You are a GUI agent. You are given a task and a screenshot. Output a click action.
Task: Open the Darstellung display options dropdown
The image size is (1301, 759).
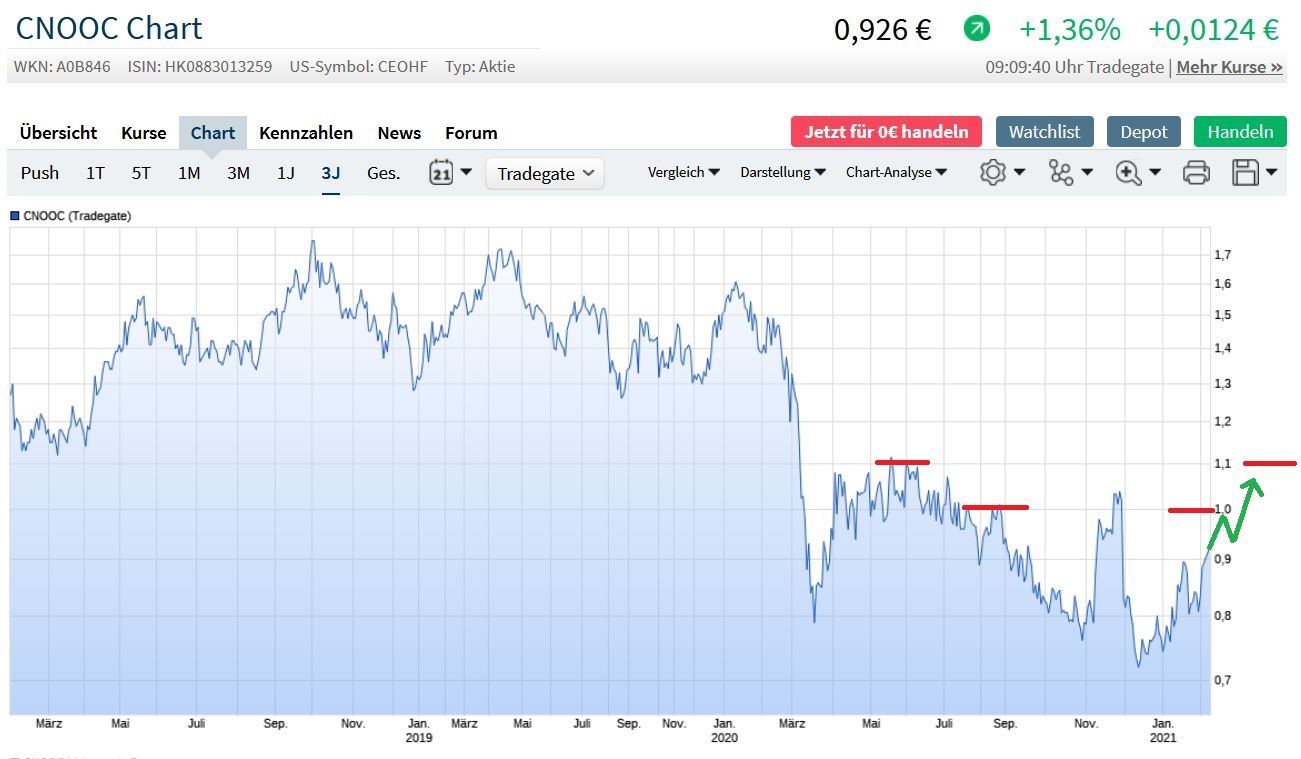click(x=782, y=172)
